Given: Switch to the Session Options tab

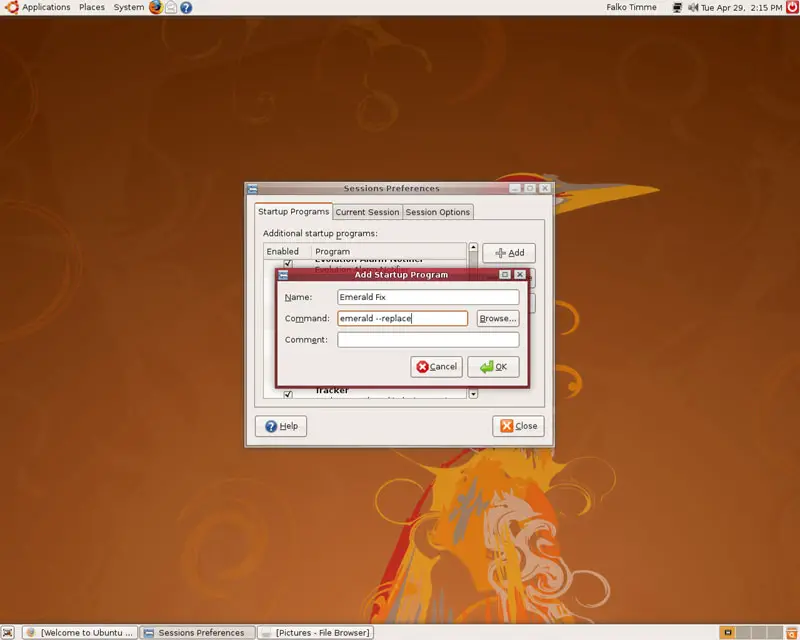Looking at the screenshot, I should pos(438,212).
